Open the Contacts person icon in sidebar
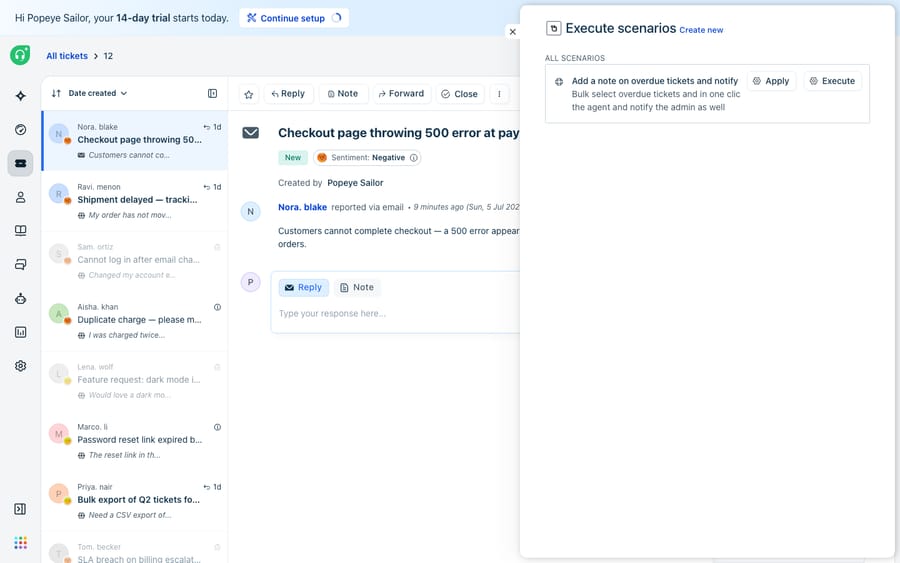This screenshot has height=563, width=900. point(21,197)
